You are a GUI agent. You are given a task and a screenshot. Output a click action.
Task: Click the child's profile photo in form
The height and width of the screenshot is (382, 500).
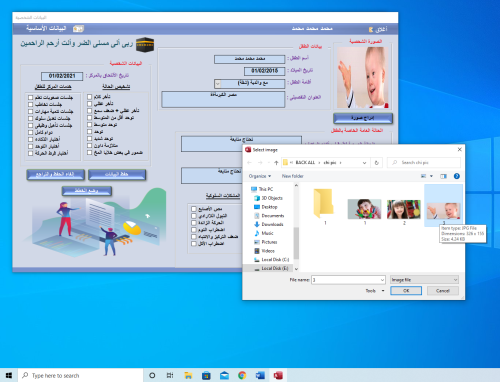click(363, 78)
